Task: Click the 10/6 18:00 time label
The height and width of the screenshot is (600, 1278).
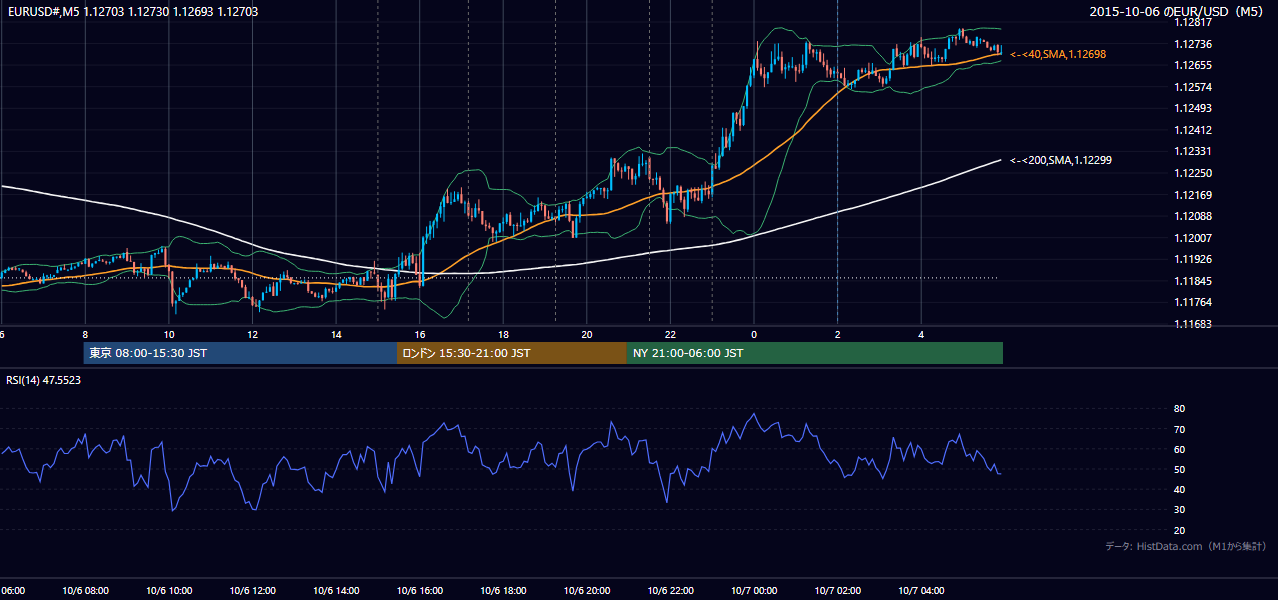Action: pos(503,591)
